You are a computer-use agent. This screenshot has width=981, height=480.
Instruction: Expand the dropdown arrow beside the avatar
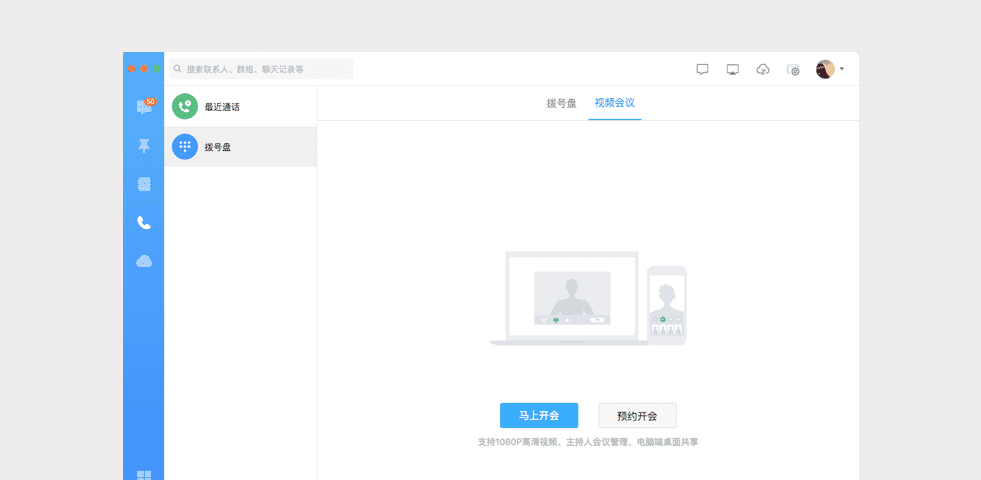(x=842, y=69)
